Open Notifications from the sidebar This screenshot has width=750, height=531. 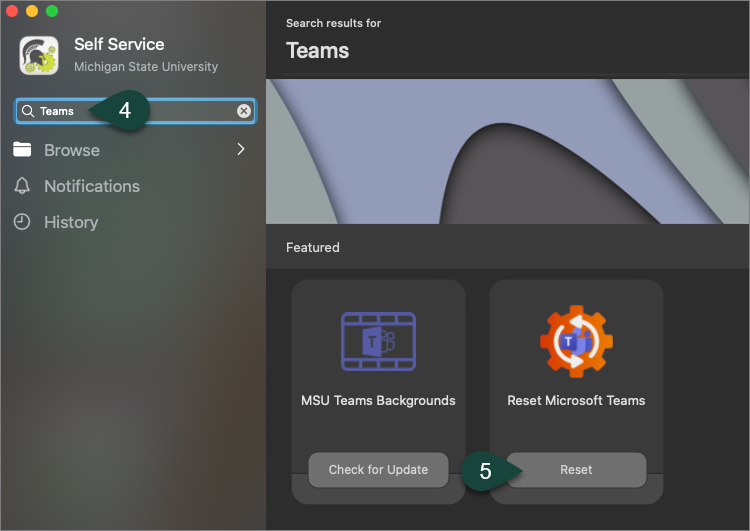pyautogui.click(x=92, y=186)
